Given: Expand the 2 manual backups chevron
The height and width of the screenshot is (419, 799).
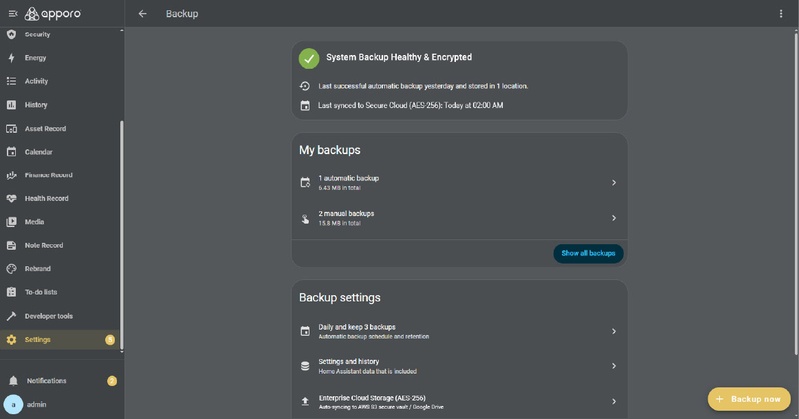Looking at the screenshot, I should [x=614, y=218].
